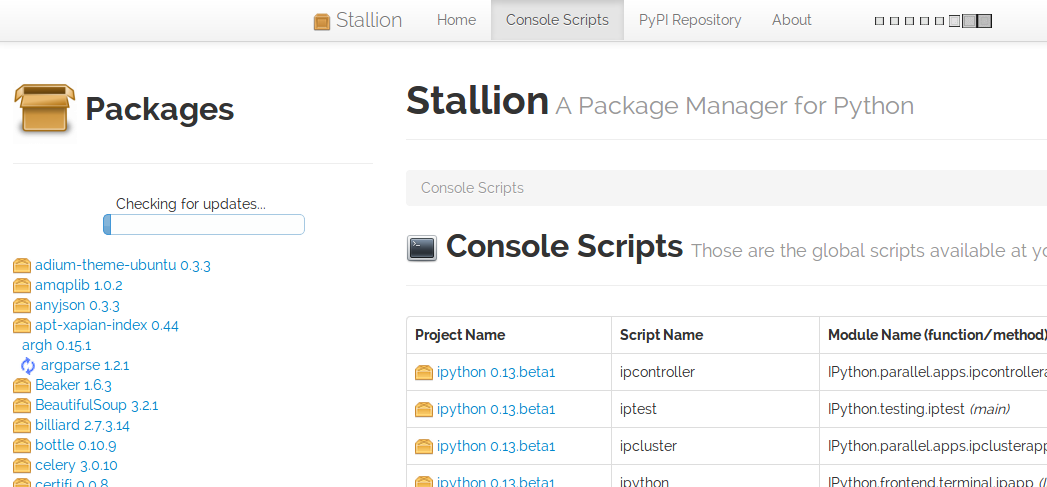Click the terminal icon beside Console Scripts heading
The image size is (1047, 487).
[x=422, y=247]
